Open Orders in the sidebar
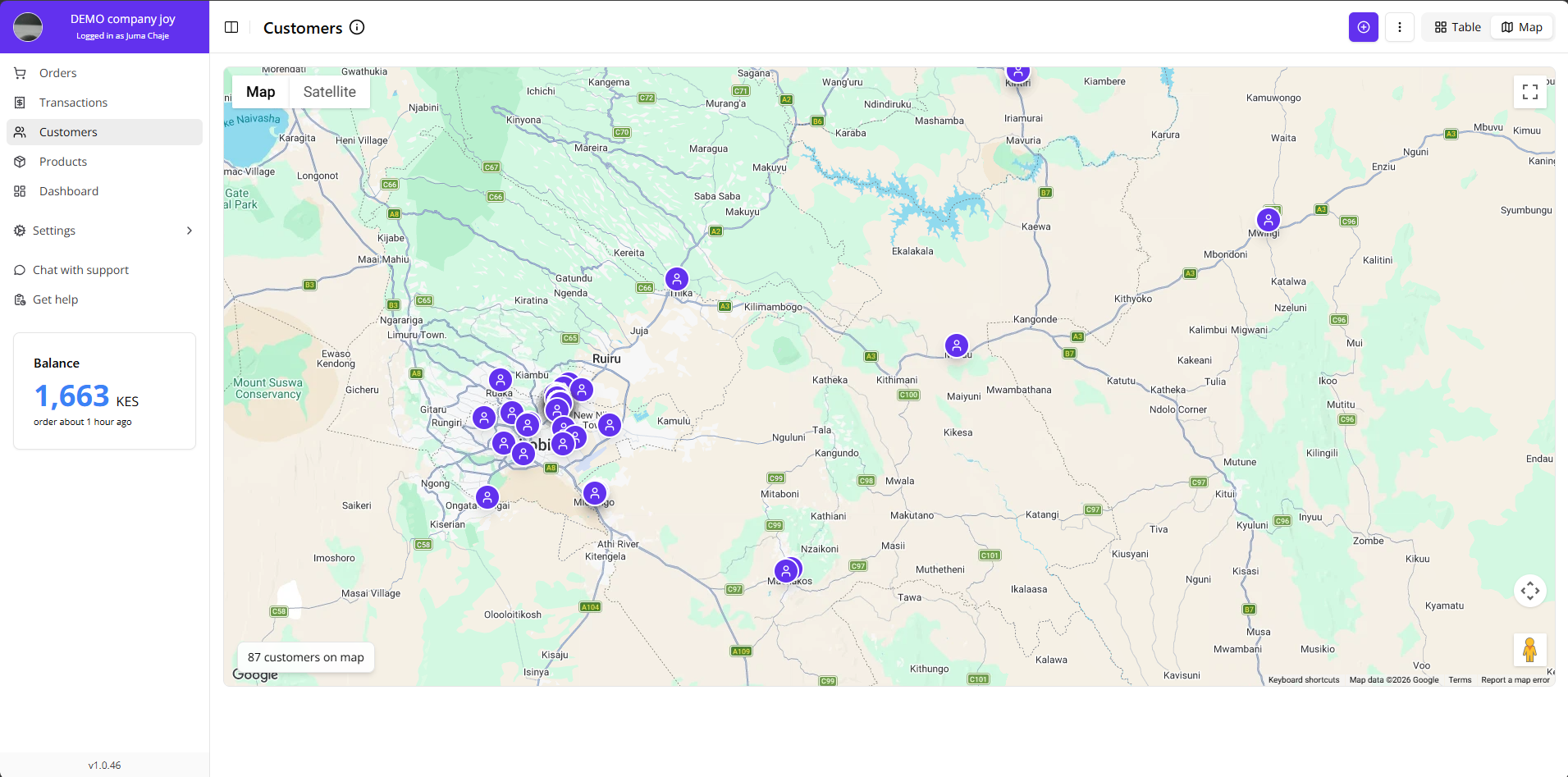The height and width of the screenshot is (777, 1568). click(104, 73)
